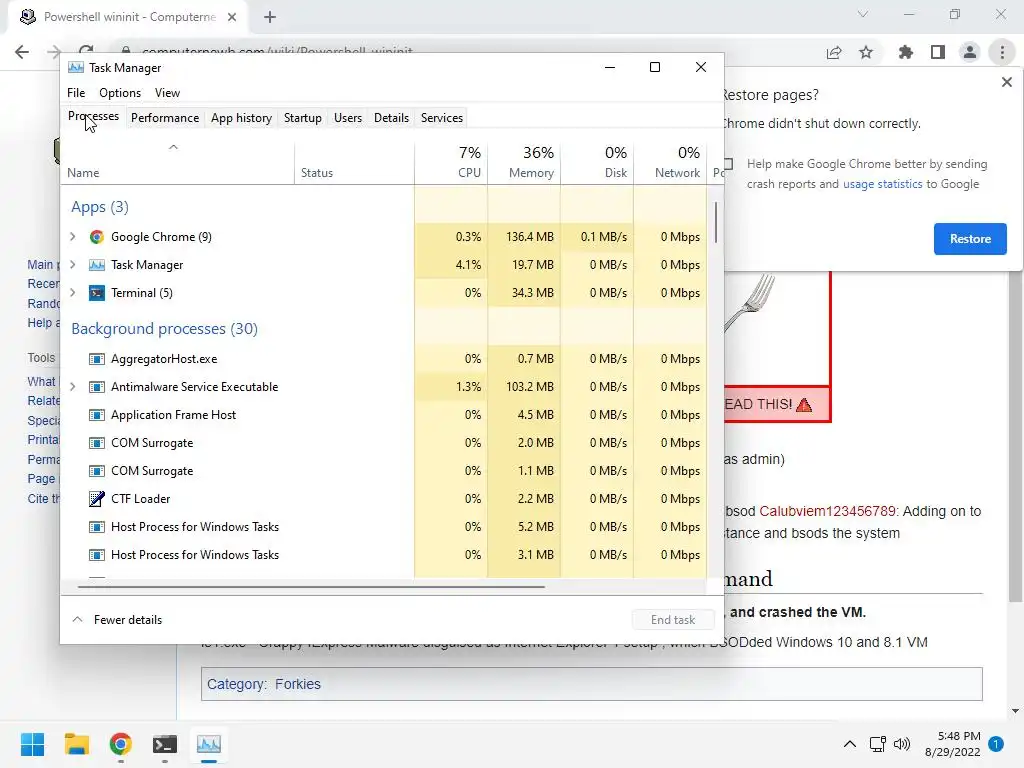The image size is (1024, 768).
Task: Switch to the Startup tab
Action: click(x=302, y=118)
